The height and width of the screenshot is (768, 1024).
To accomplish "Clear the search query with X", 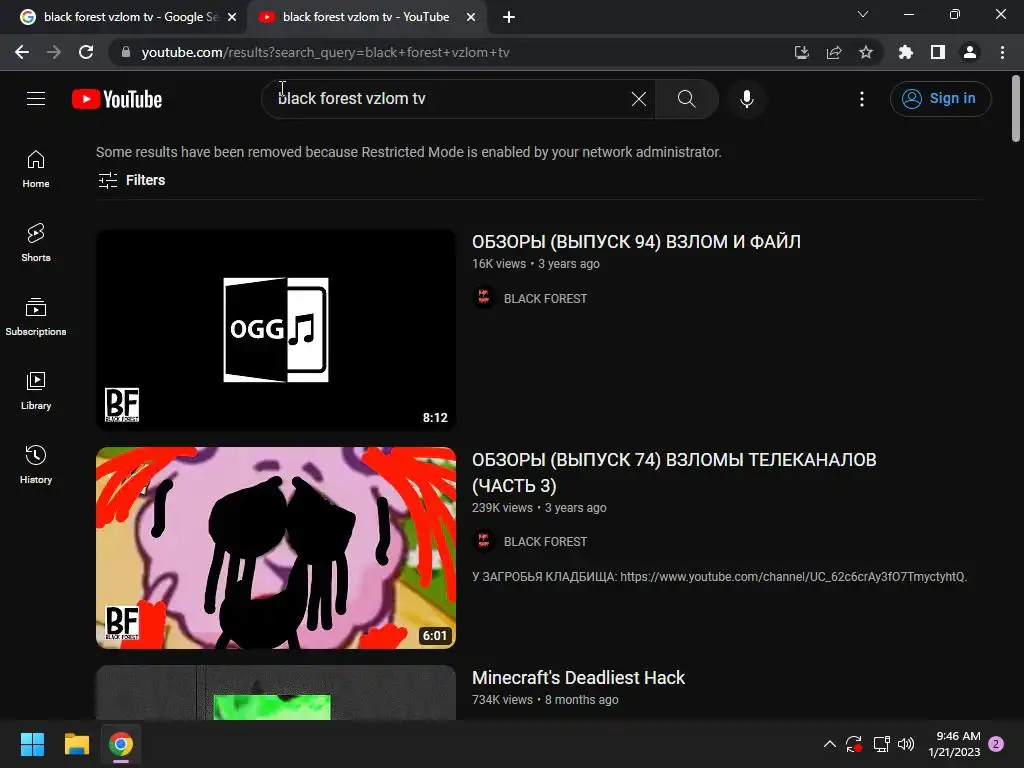I will tap(639, 99).
